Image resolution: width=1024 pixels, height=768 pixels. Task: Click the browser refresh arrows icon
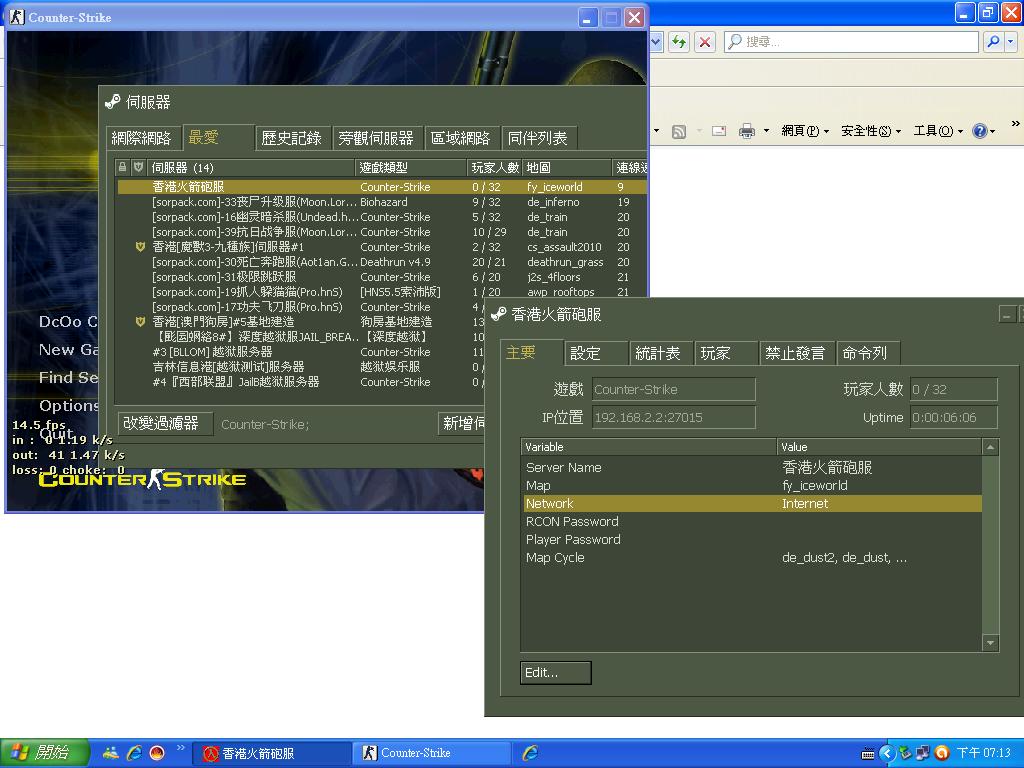click(680, 42)
